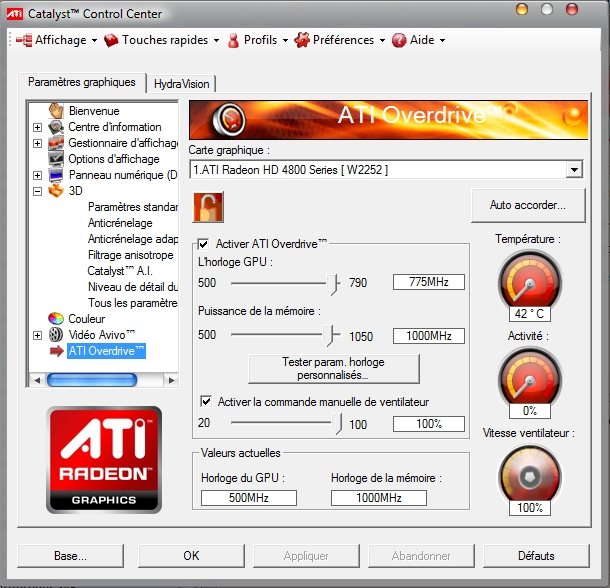Click the Abandonner button
Image resolution: width=610 pixels, height=588 pixels.
421,556
